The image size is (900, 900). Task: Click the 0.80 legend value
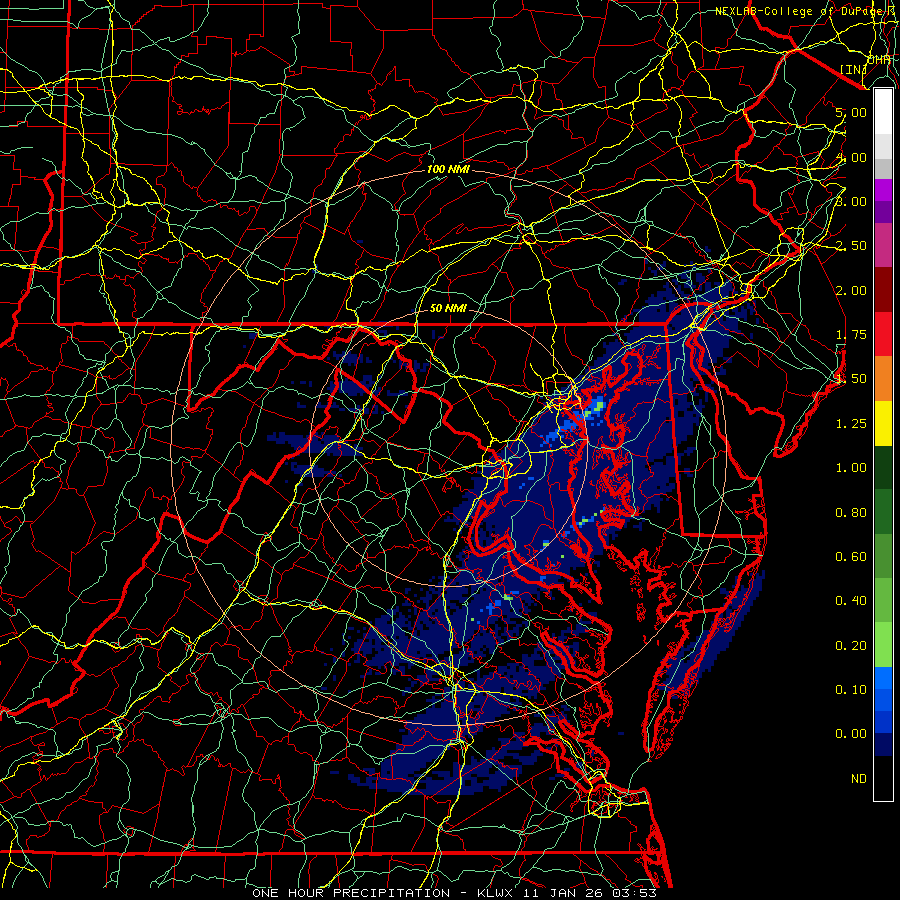(851, 513)
